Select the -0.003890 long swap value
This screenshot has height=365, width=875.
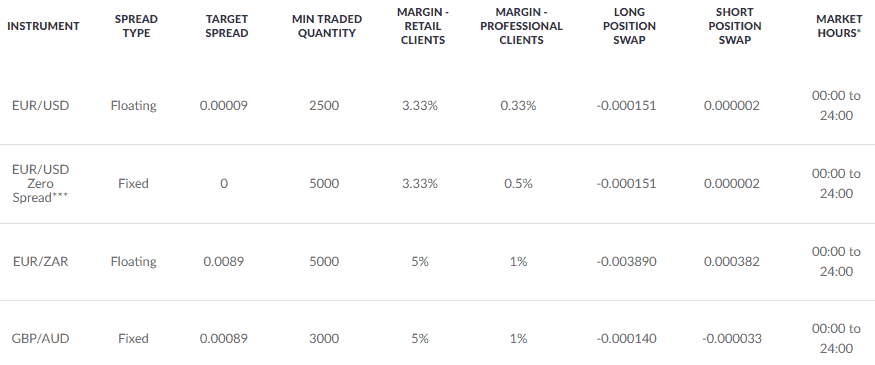pos(626,261)
